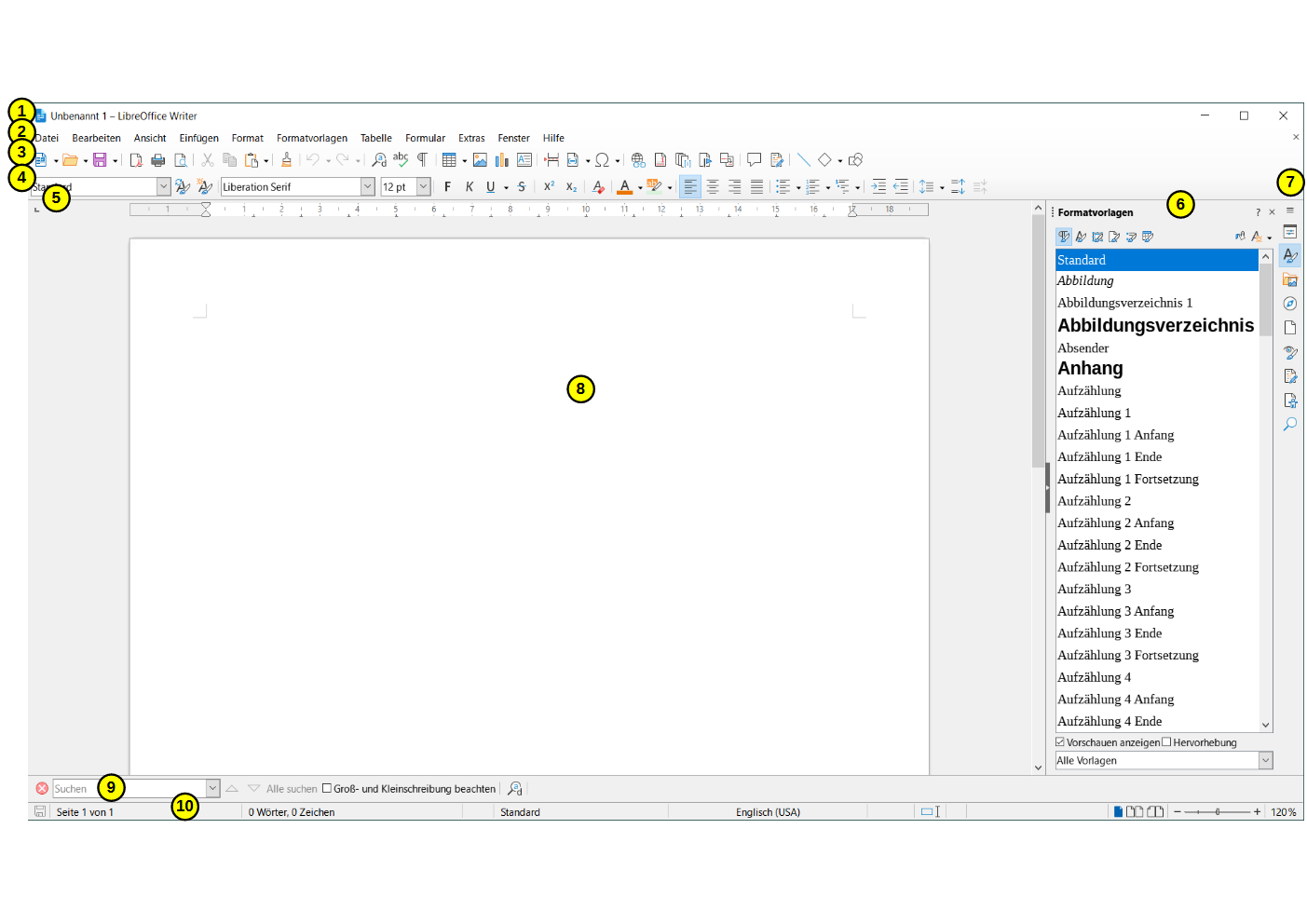Open the Liberation Serif font name dropdown
1307x924 pixels.
[368, 187]
